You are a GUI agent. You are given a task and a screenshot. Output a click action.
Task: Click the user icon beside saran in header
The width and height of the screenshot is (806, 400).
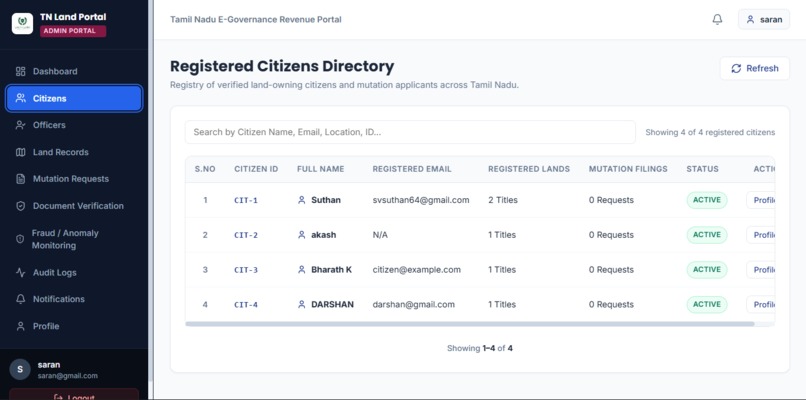(x=750, y=20)
